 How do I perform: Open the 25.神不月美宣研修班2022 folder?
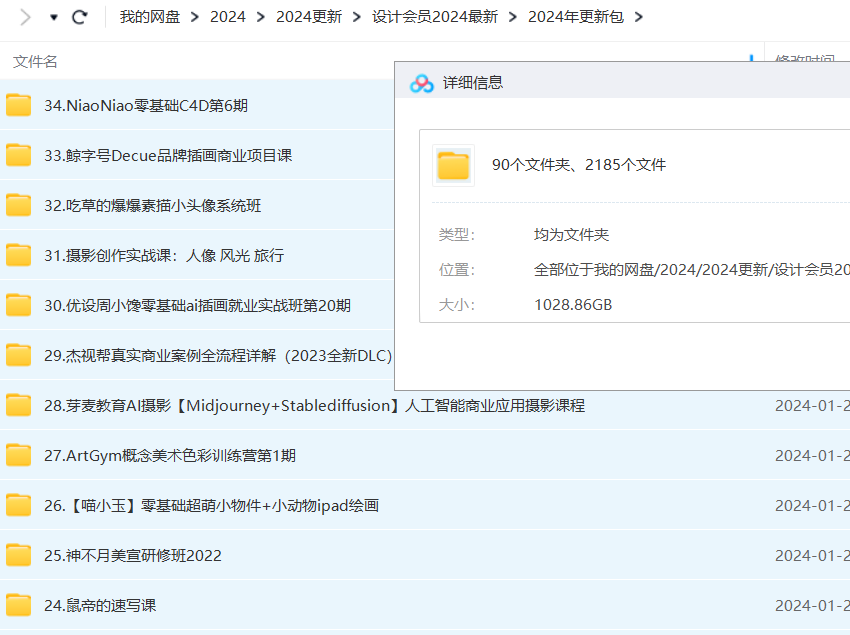[133, 555]
